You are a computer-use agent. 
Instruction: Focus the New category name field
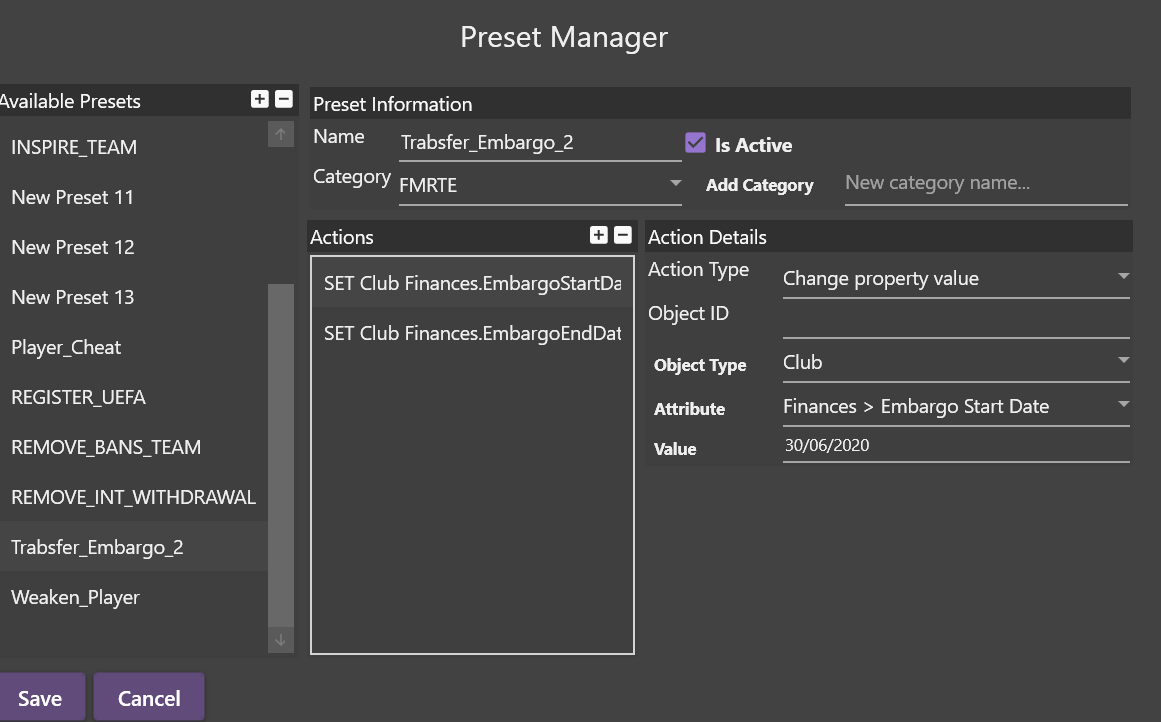point(985,183)
